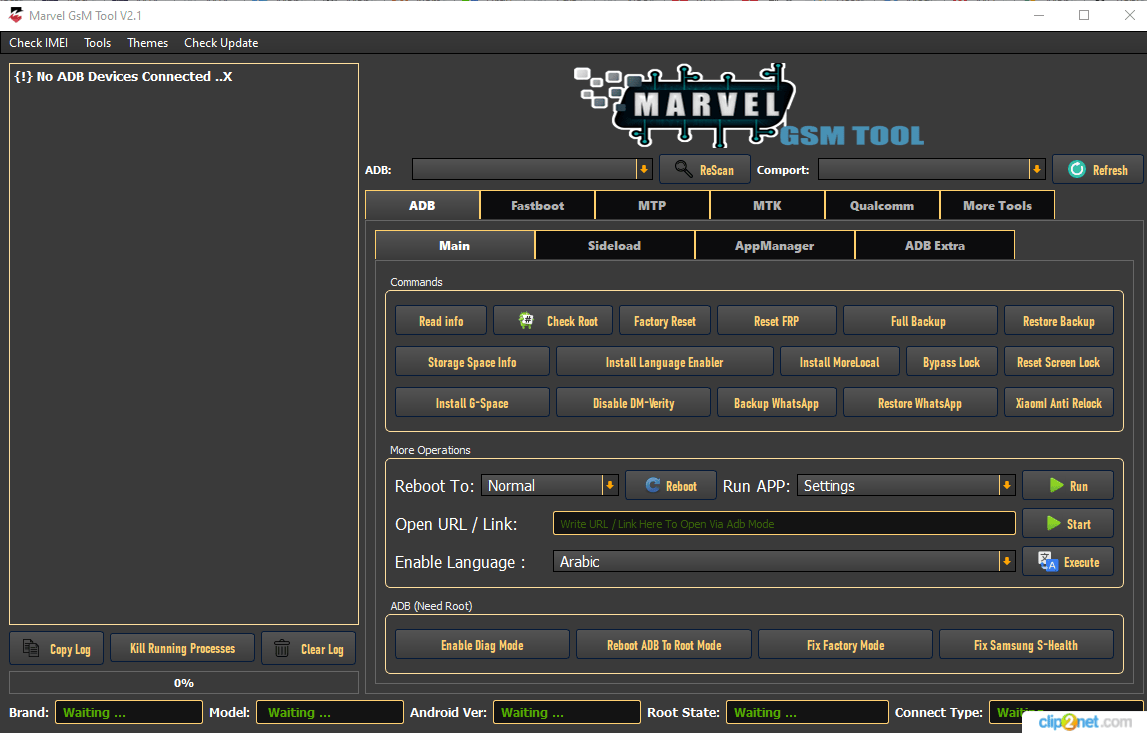Click the translate icon on Execute button
The image size is (1147, 733).
pos(1050,561)
